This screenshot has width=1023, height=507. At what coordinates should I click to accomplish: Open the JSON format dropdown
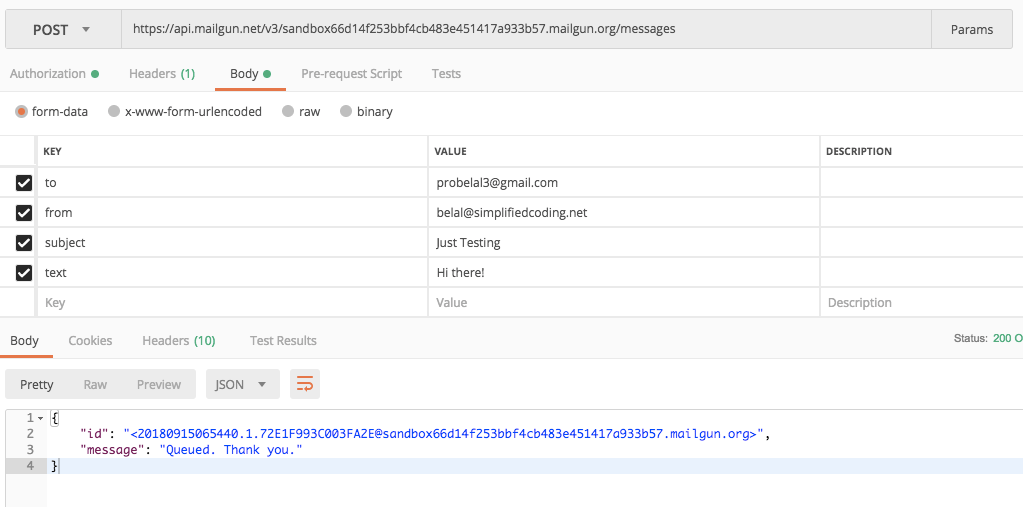pos(242,384)
